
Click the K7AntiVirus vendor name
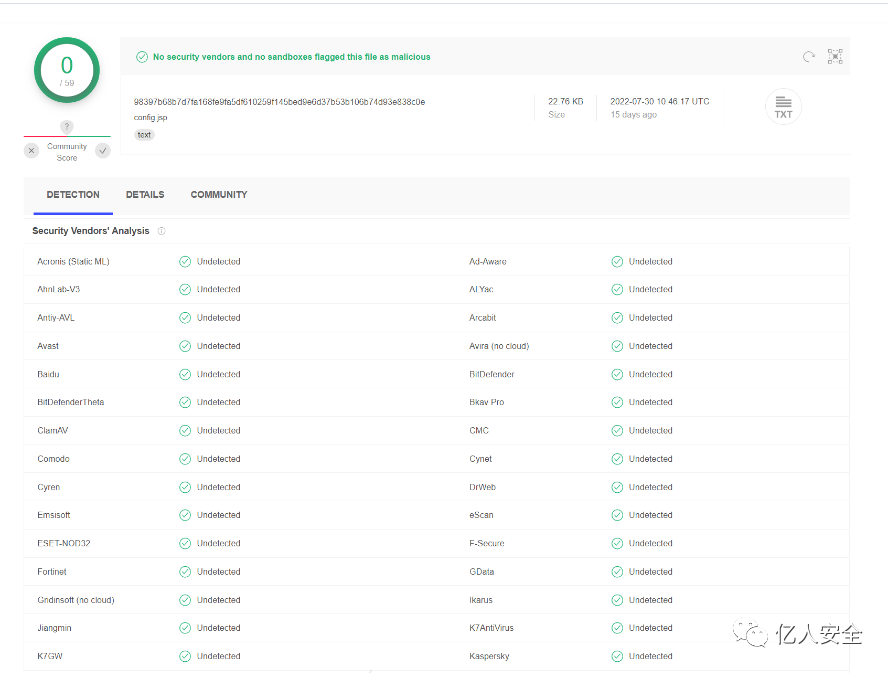point(492,628)
